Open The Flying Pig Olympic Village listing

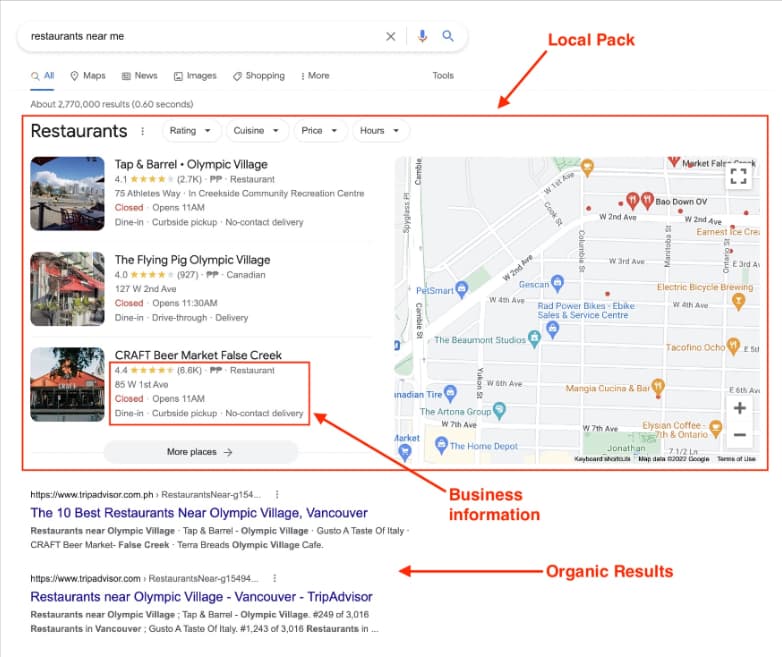click(193, 260)
